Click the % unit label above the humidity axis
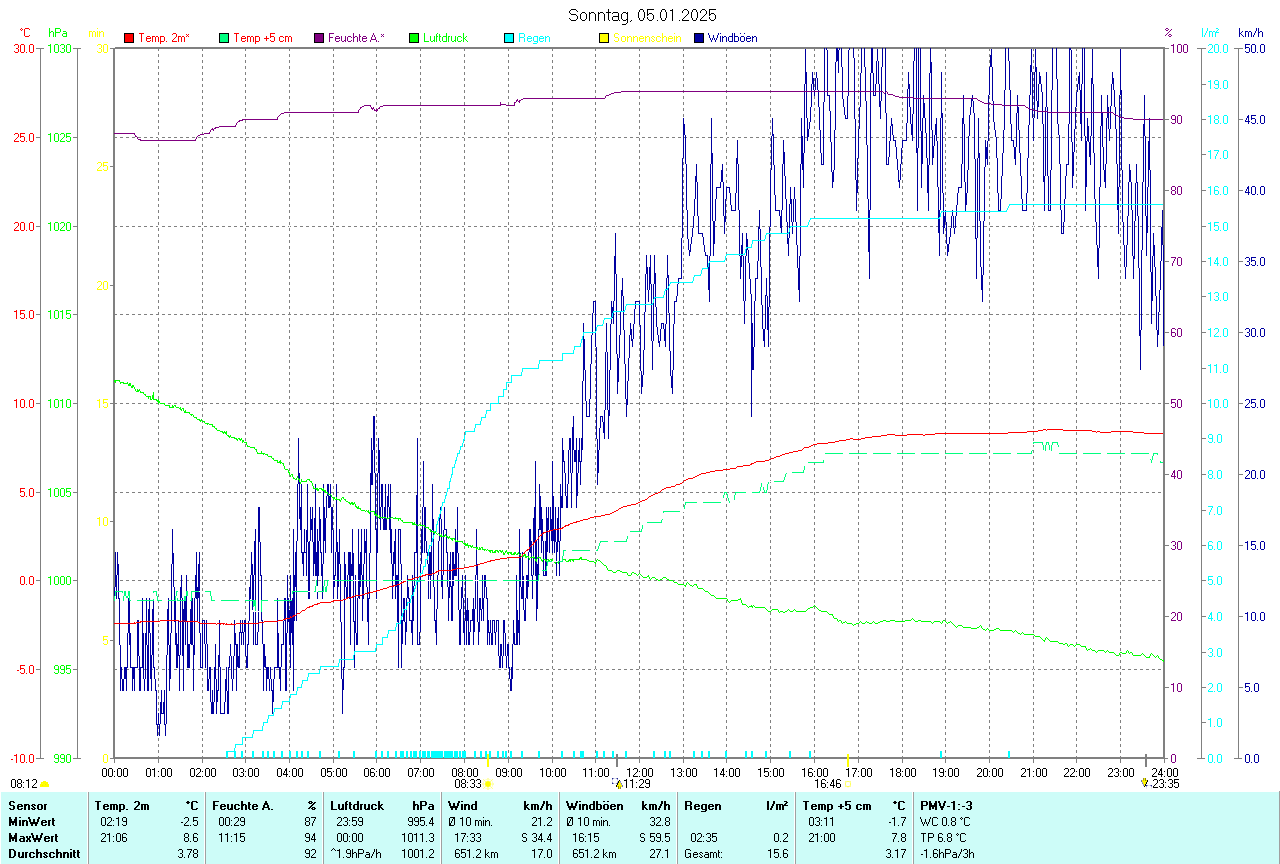Screen dimensions: 1280x864 click(1168, 33)
